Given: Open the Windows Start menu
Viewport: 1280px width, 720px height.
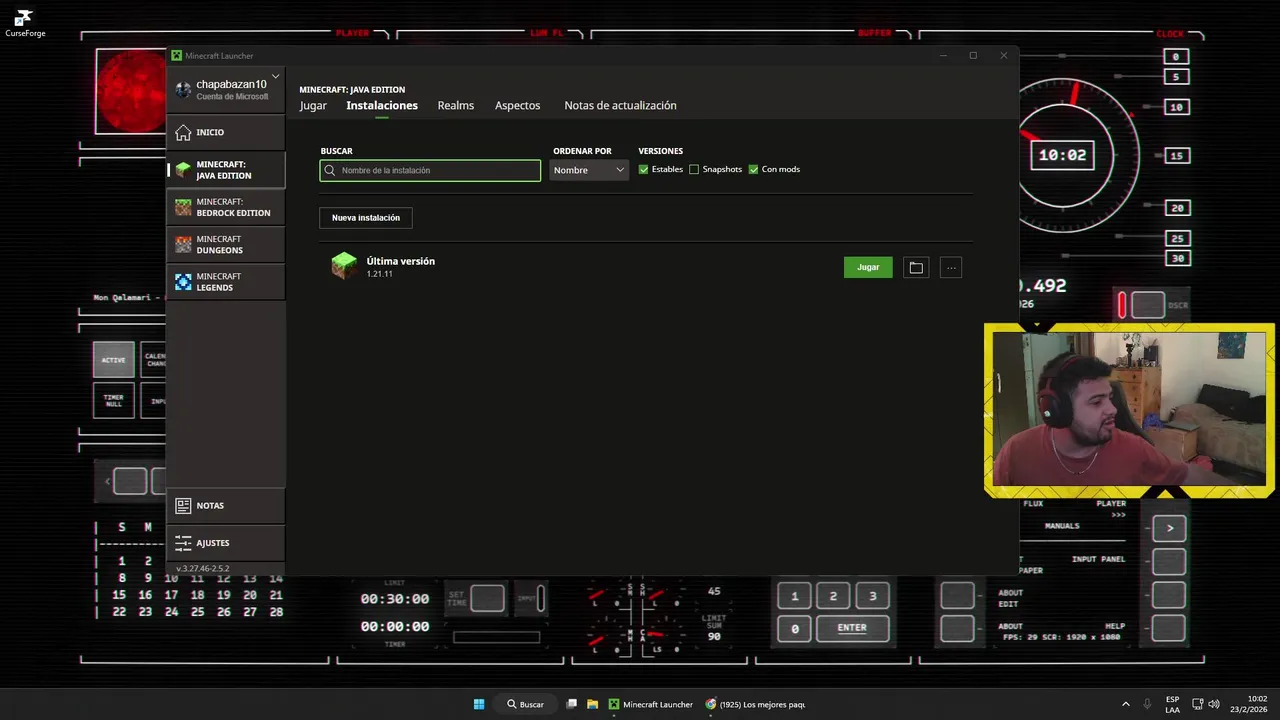Looking at the screenshot, I should [x=479, y=704].
